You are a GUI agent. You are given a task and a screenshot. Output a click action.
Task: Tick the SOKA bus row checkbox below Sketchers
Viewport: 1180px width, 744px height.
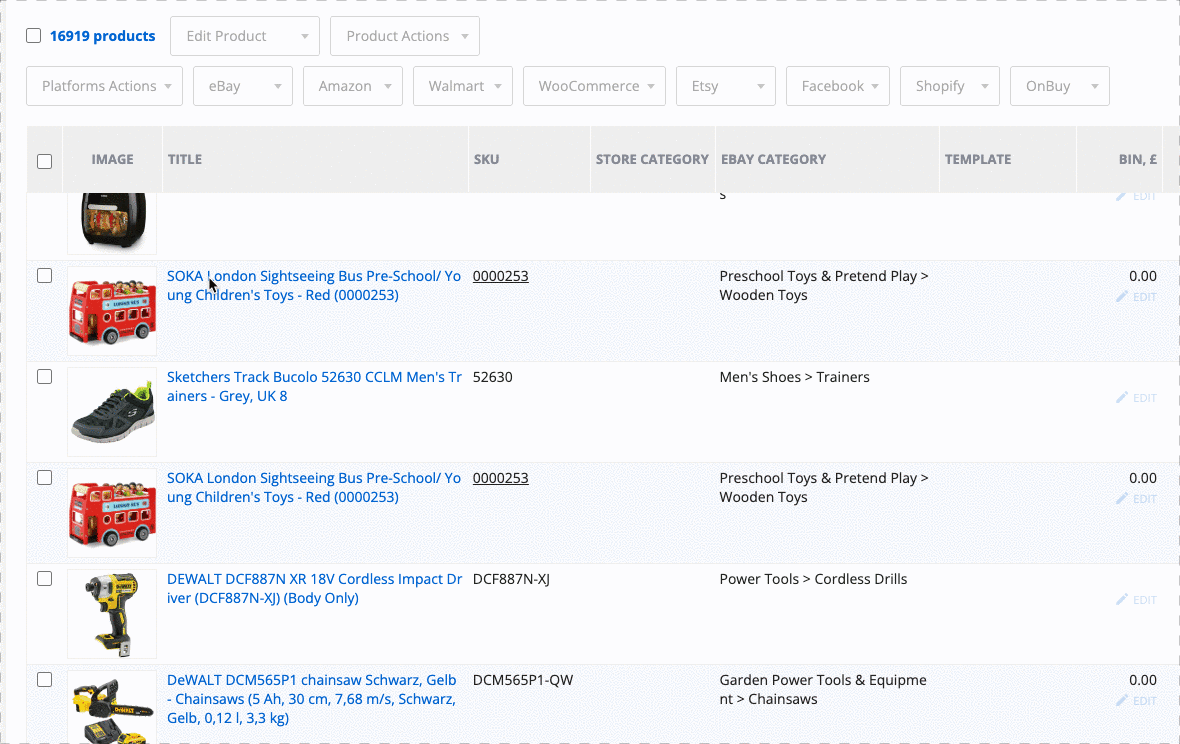click(x=44, y=478)
